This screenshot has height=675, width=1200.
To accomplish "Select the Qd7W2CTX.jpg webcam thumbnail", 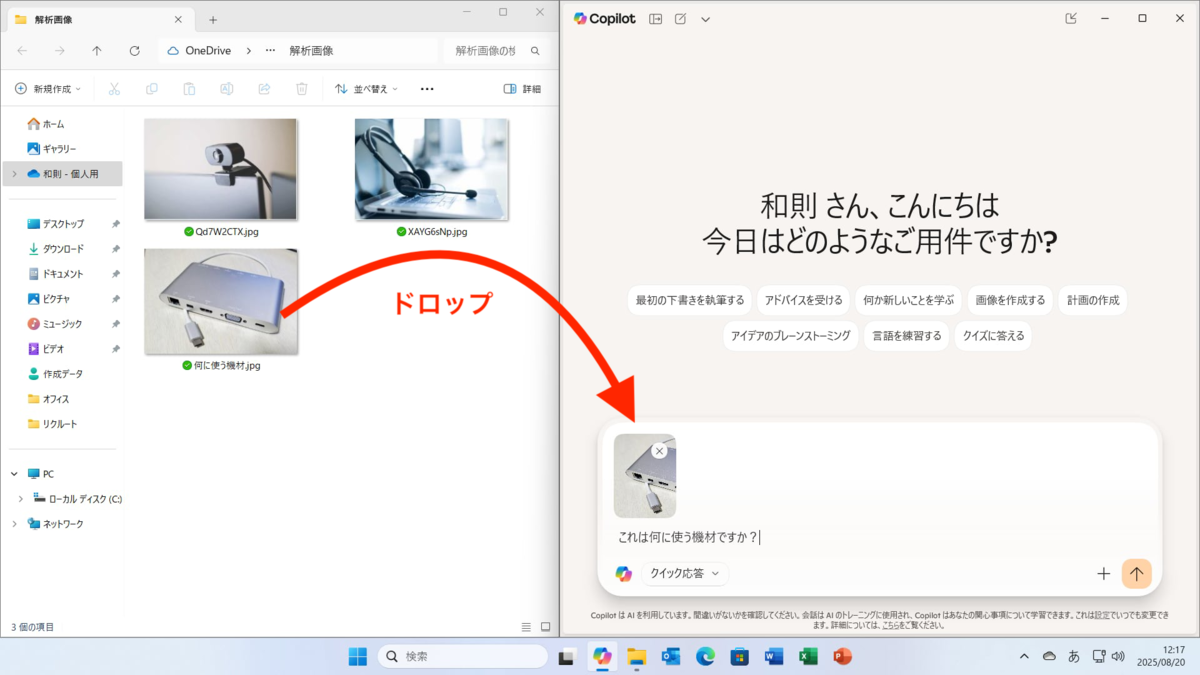I will tap(221, 169).
